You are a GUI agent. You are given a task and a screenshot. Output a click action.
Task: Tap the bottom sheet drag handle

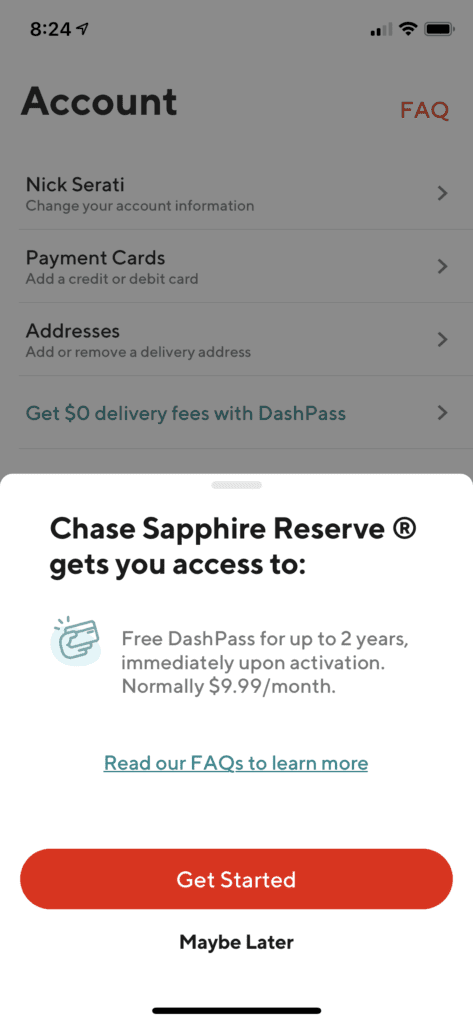[x=236, y=485]
